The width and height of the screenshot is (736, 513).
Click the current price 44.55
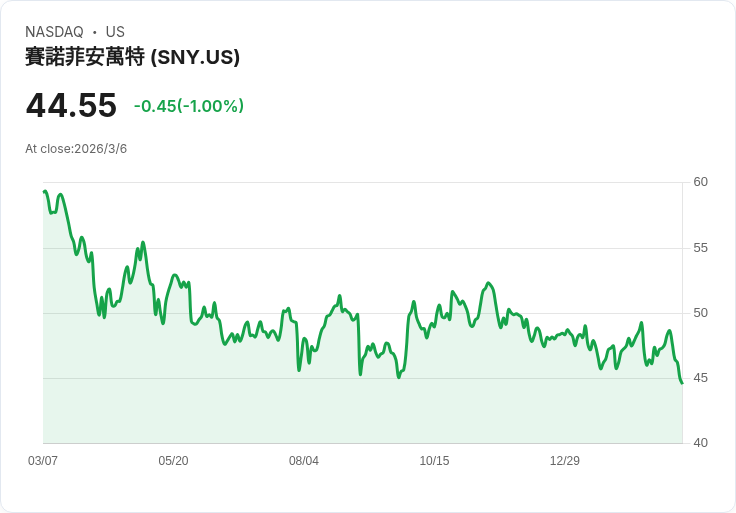pyautogui.click(x=71, y=105)
